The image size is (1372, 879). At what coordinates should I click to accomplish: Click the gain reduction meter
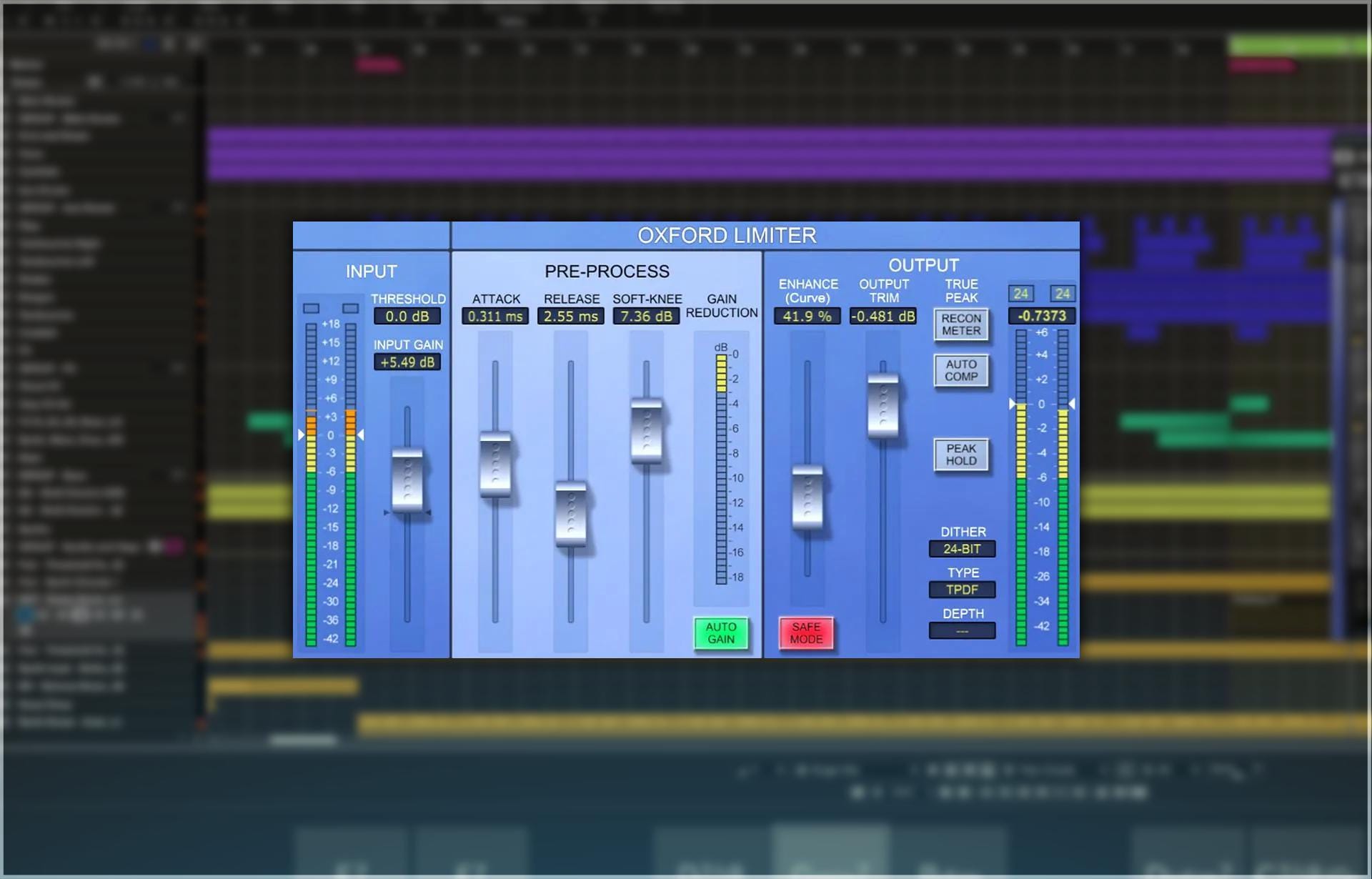[x=722, y=470]
